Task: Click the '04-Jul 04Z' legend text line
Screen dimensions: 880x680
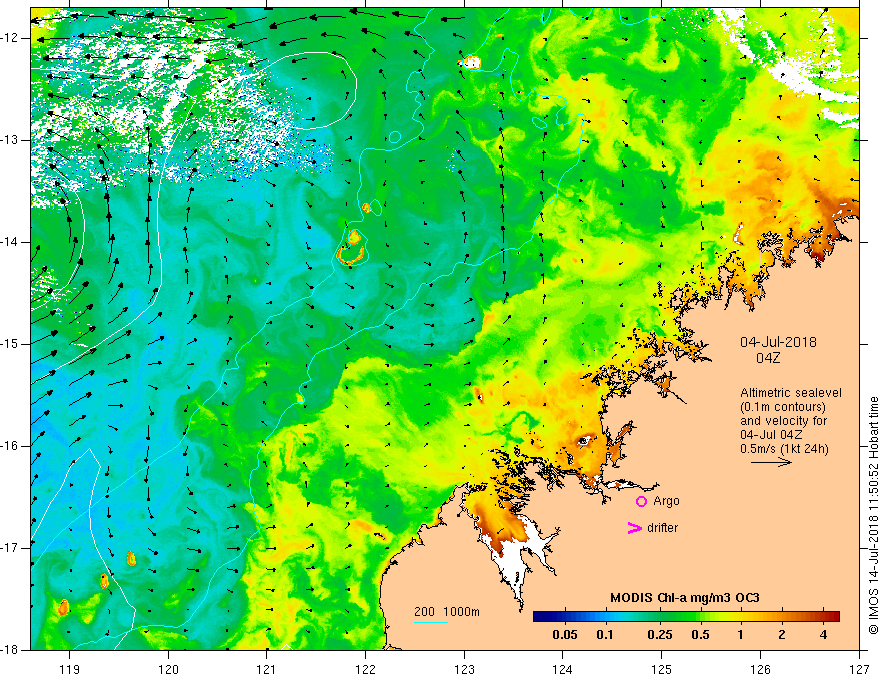Action: pos(771,434)
